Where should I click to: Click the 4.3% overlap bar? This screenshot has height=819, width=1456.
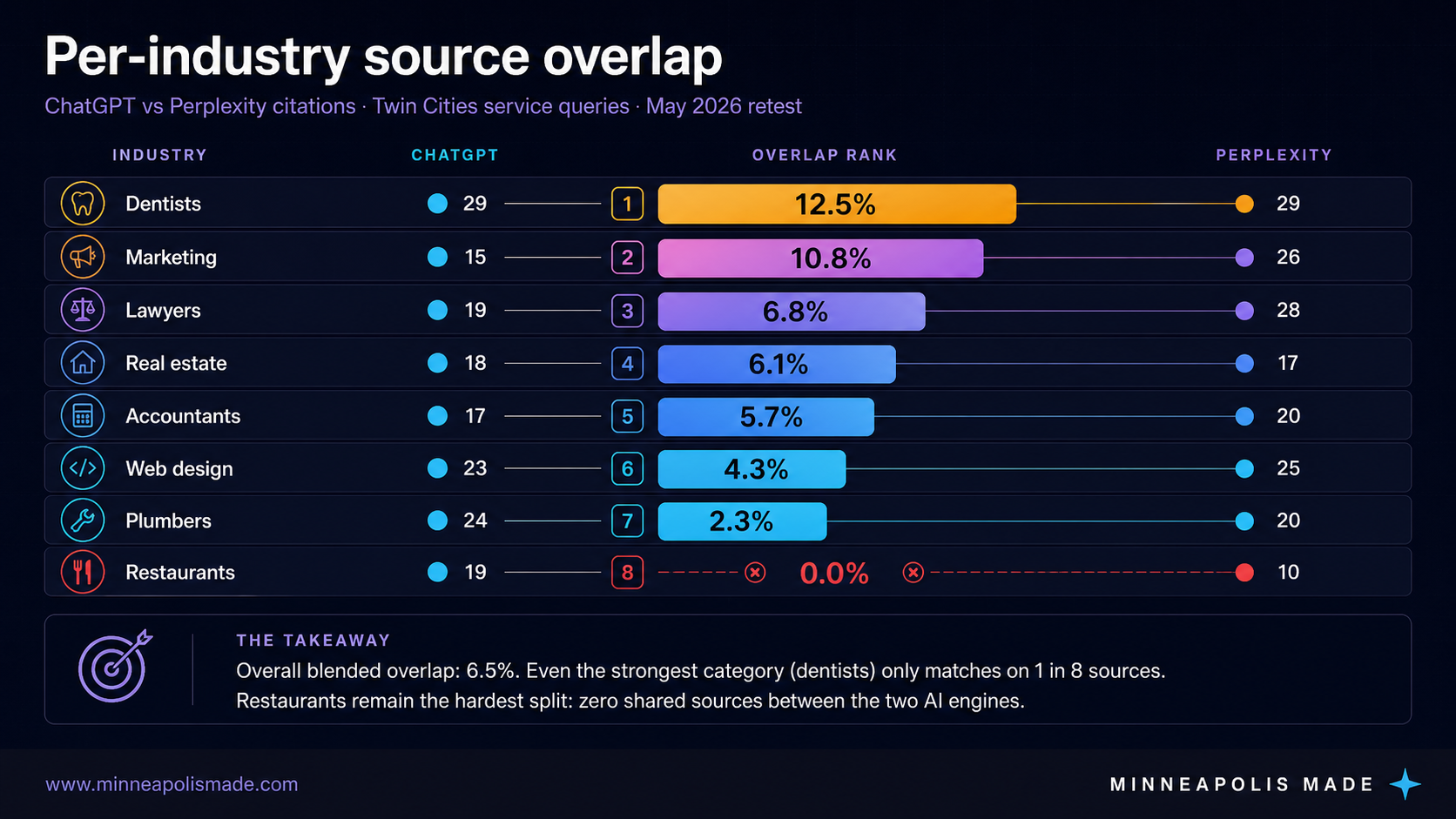pos(752,469)
